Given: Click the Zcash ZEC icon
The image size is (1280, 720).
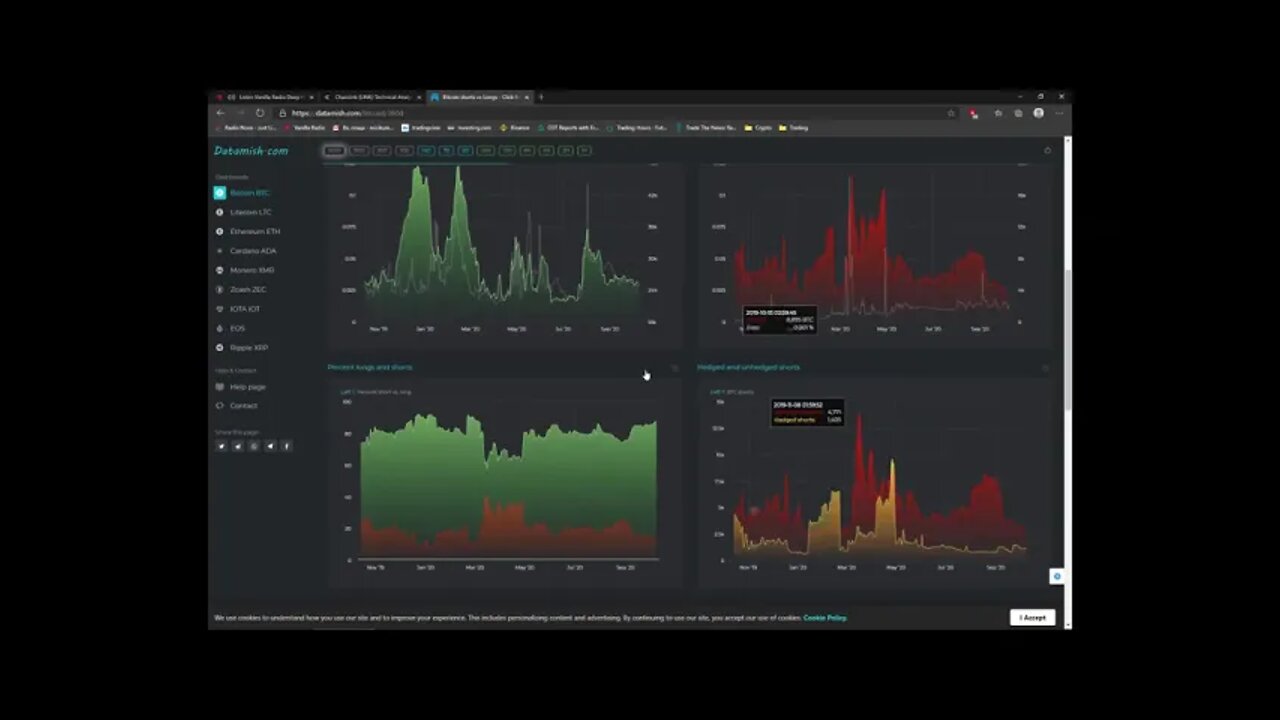Looking at the screenshot, I should 220,289.
